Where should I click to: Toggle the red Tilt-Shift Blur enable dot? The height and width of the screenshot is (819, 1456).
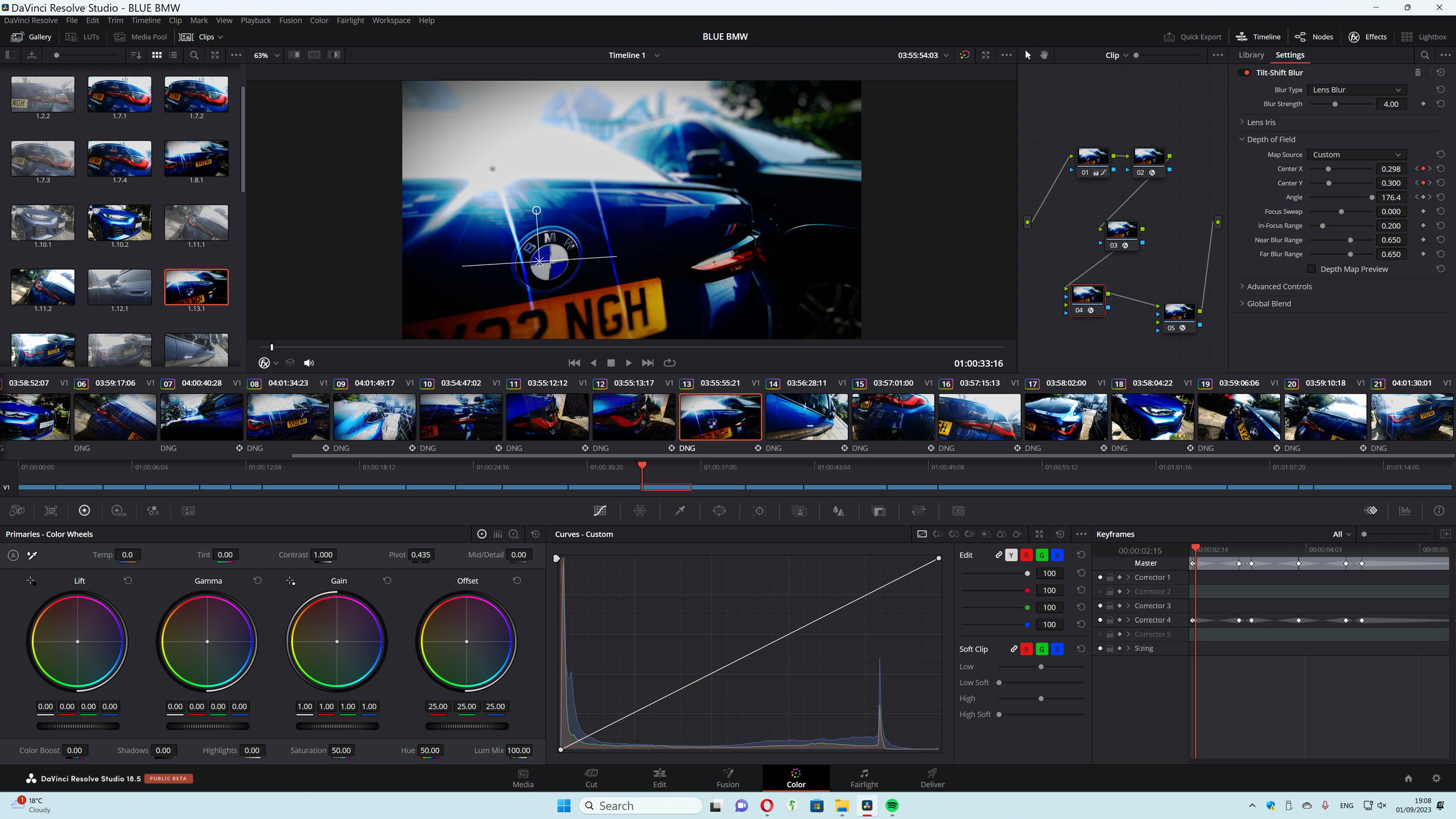[x=1246, y=73]
